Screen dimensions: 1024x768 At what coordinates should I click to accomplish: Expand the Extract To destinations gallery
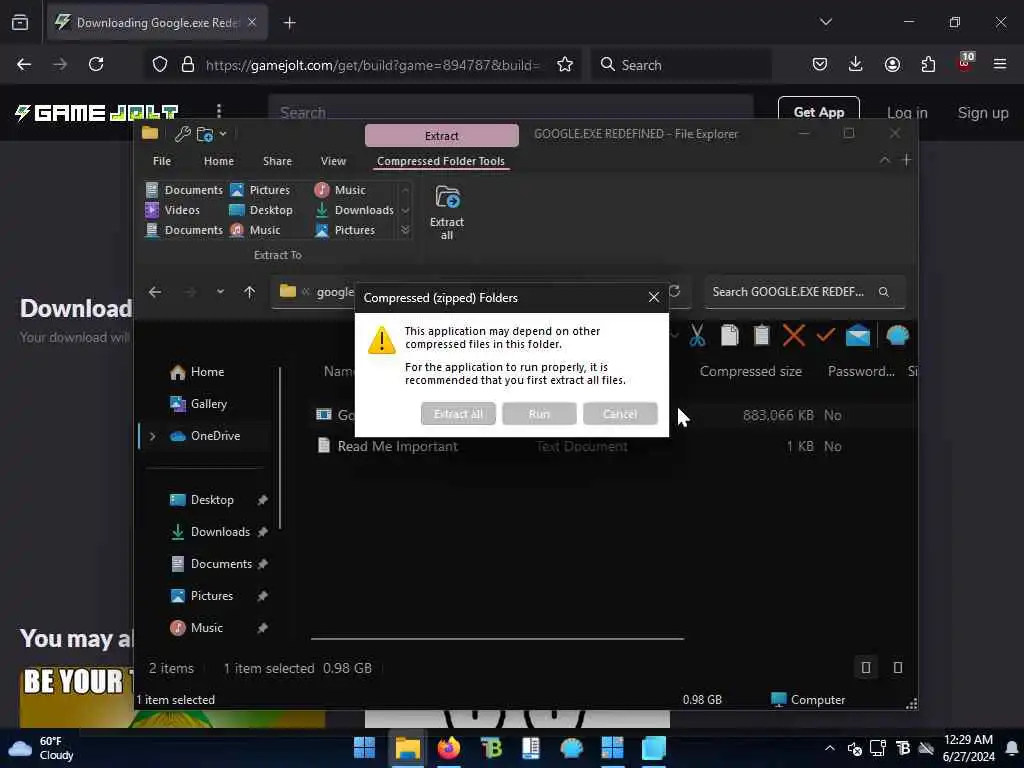(x=405, y=230)
